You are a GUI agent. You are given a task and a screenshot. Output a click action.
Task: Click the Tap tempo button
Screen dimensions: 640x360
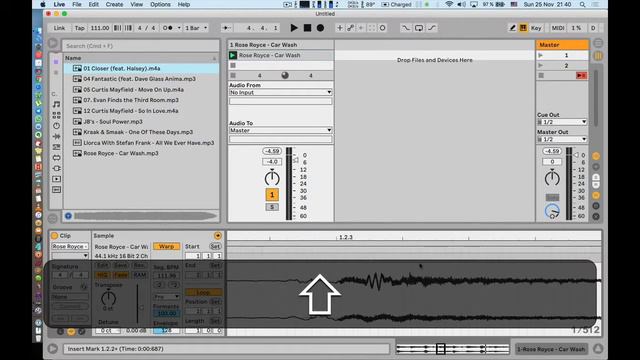coord(79,28)
